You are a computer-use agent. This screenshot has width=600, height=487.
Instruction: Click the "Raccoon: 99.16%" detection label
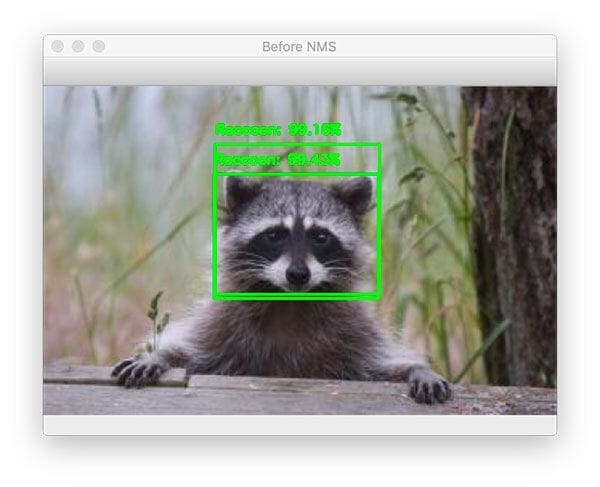[x=278, y=129]
